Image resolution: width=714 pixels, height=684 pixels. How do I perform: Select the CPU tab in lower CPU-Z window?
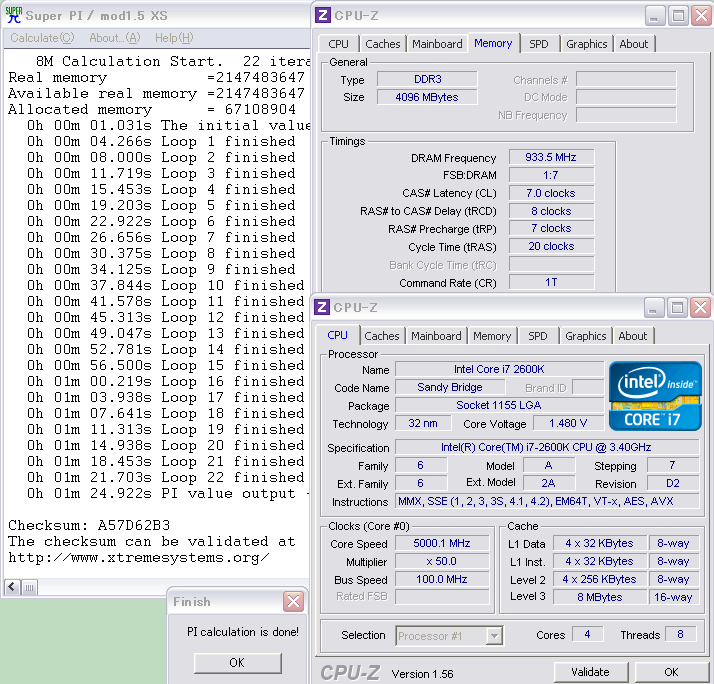tap(337, 335)
